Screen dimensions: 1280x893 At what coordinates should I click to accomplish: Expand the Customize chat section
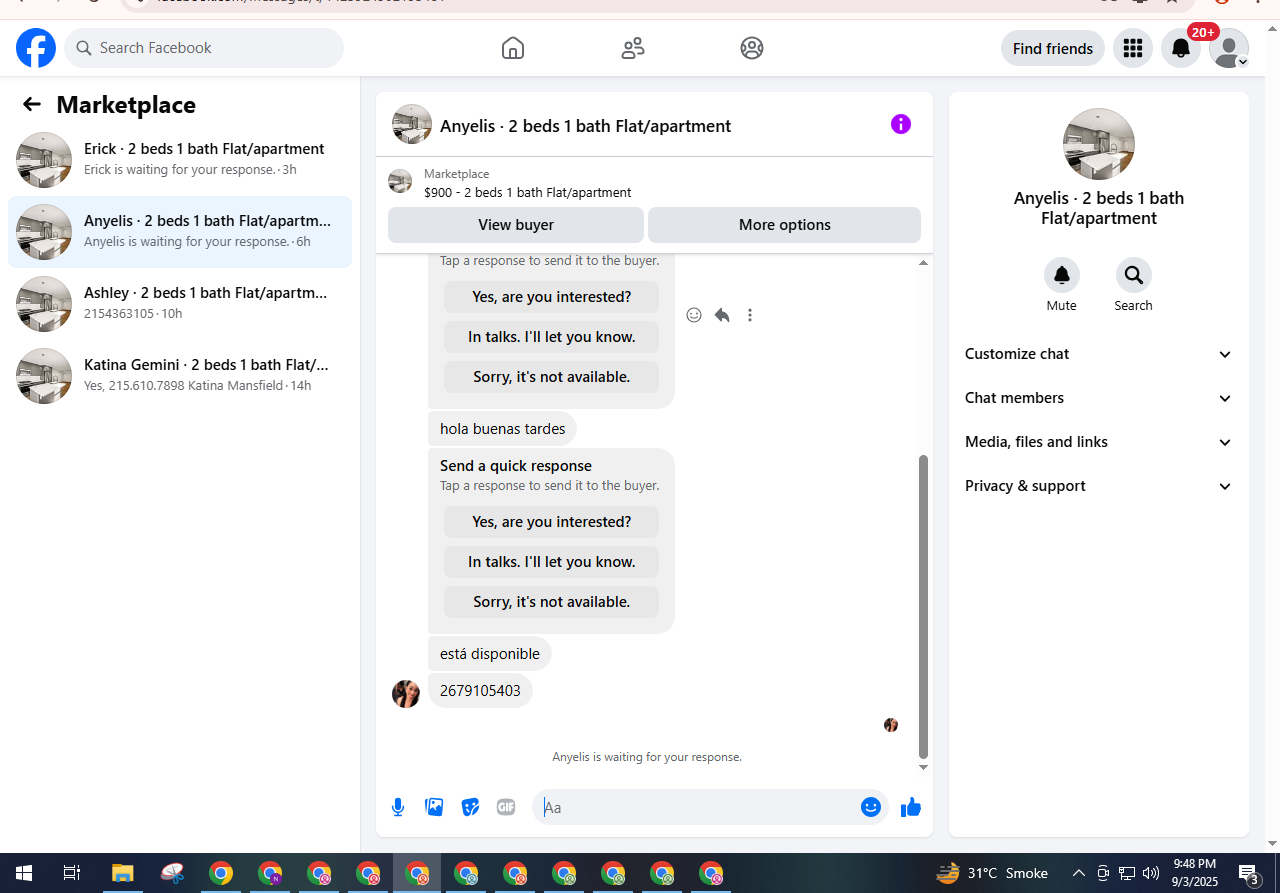pyautogui.click(x=1099, y=354)
